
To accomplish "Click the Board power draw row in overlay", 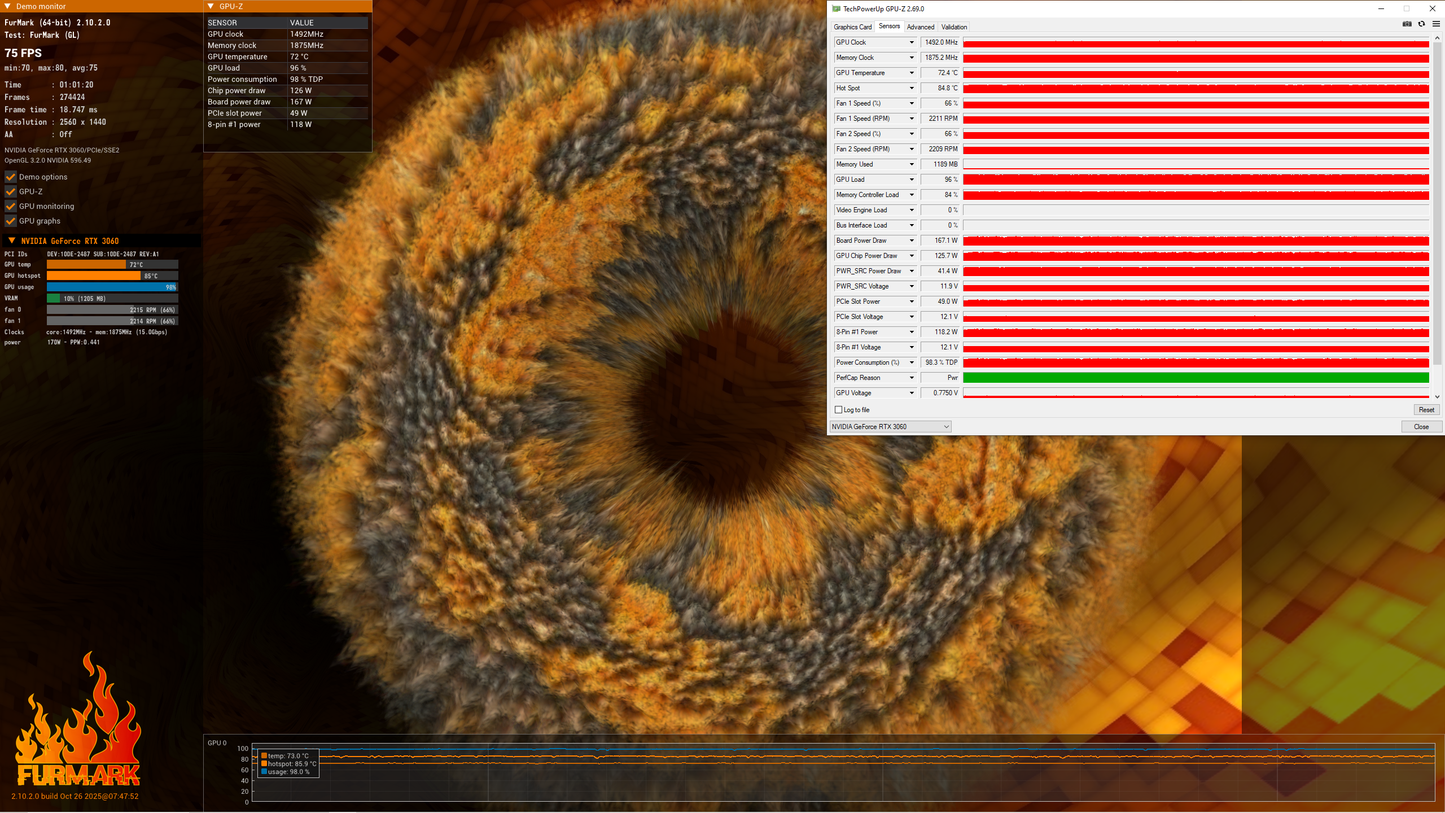I will tap(288, 102).
